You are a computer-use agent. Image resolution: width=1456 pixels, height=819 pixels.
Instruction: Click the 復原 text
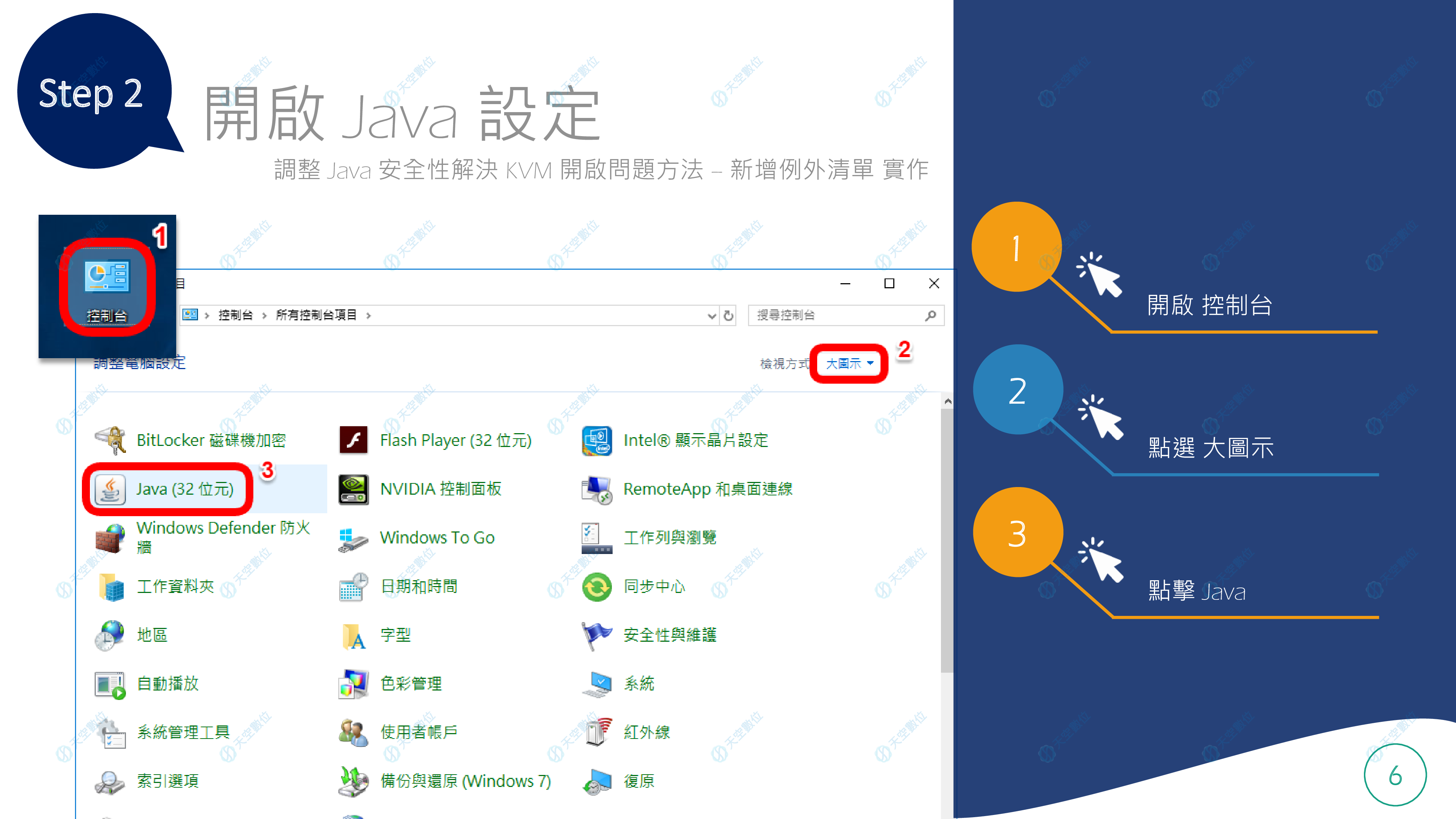(x=639, y=781)
